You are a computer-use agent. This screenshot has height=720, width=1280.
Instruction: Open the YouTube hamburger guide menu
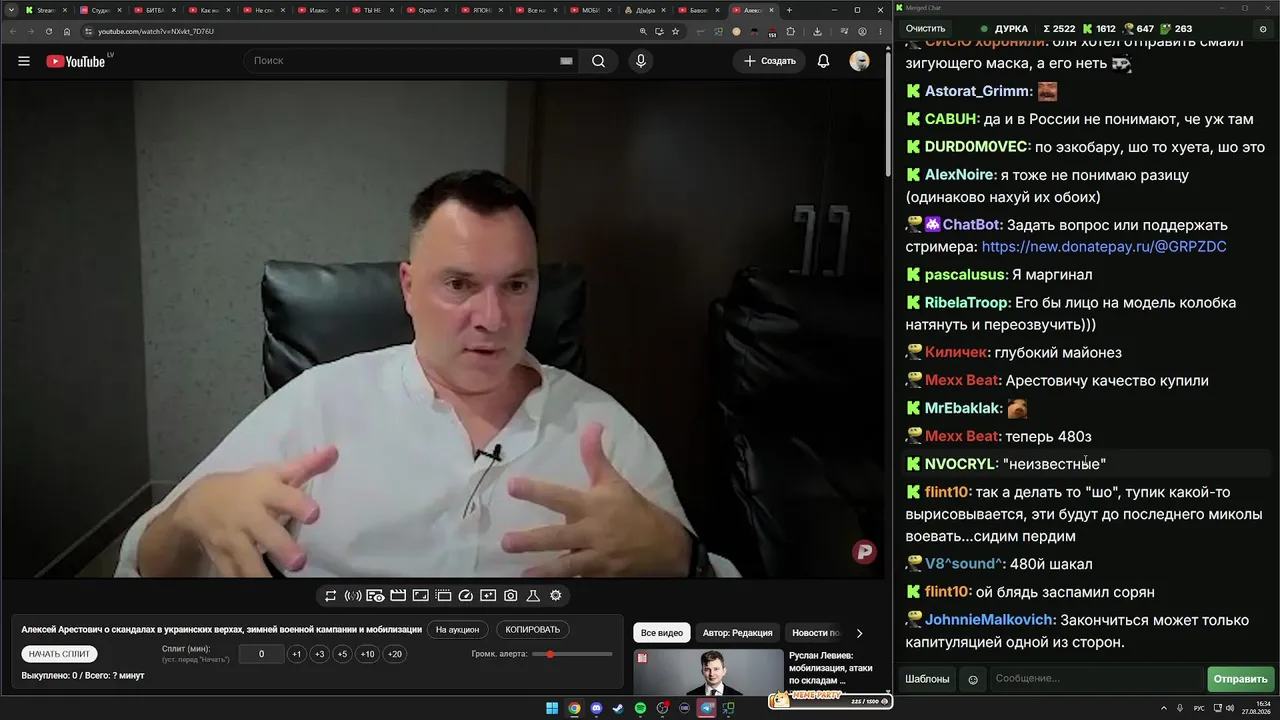coord(24,61)
